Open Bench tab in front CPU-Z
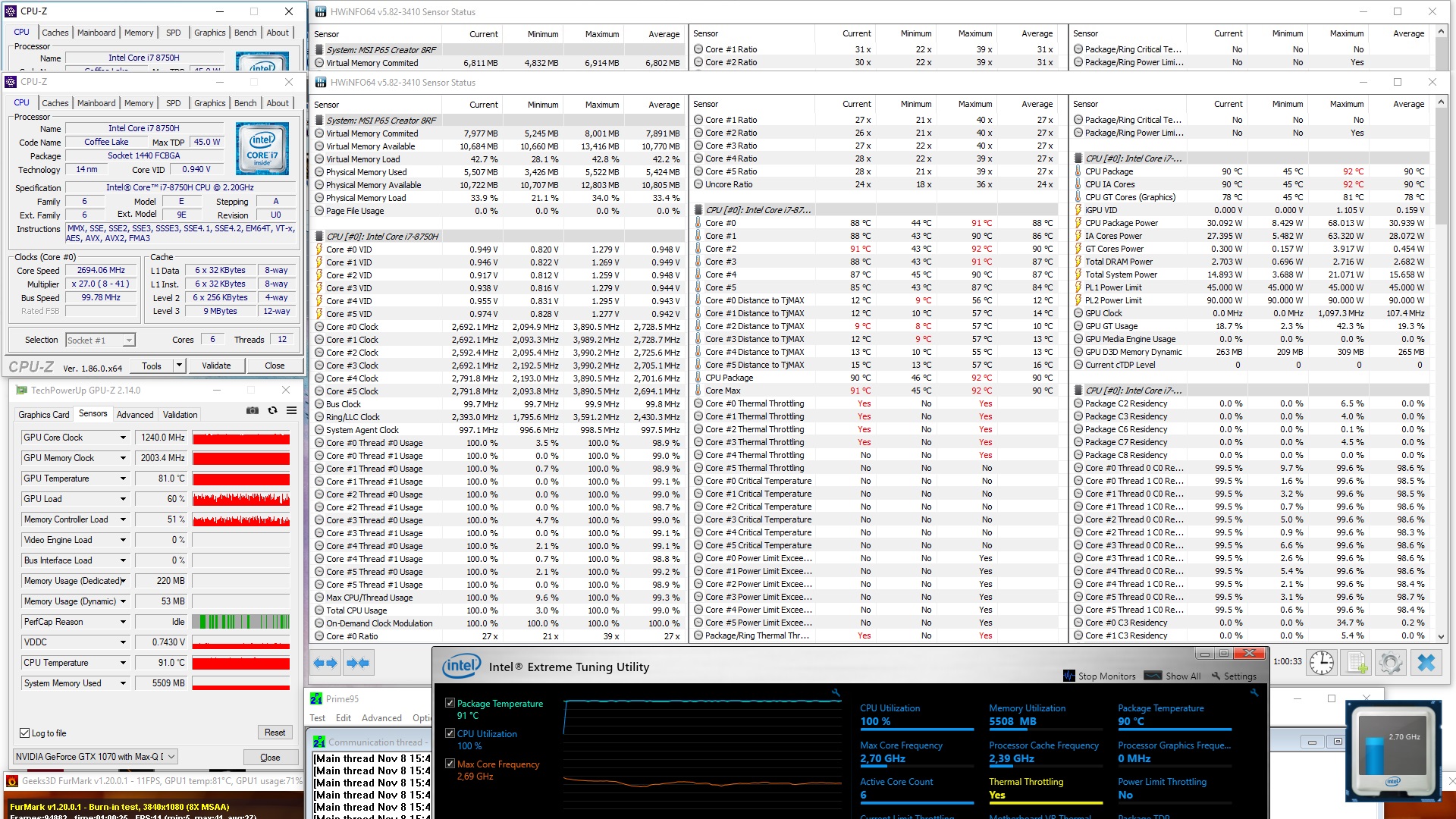 point(245,103)
